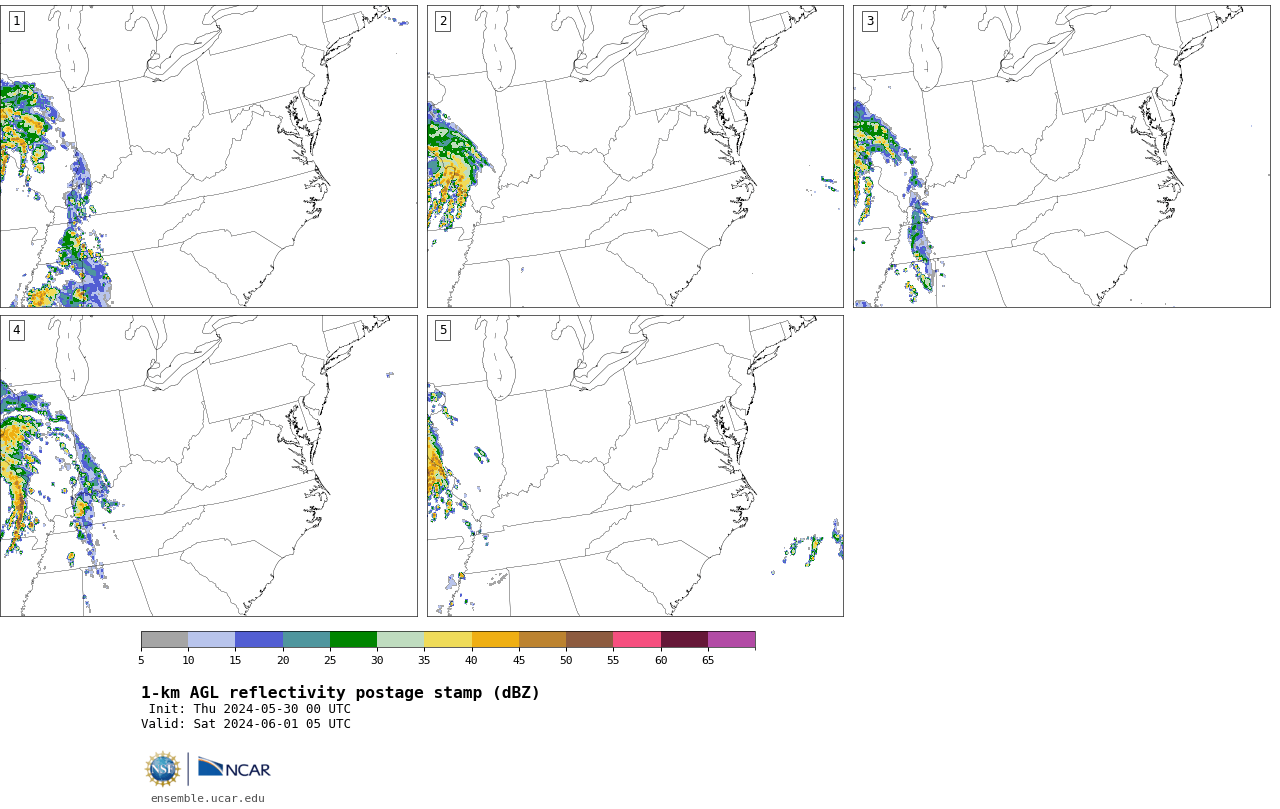Click the colorbar tick label 20

click(283, 660)
